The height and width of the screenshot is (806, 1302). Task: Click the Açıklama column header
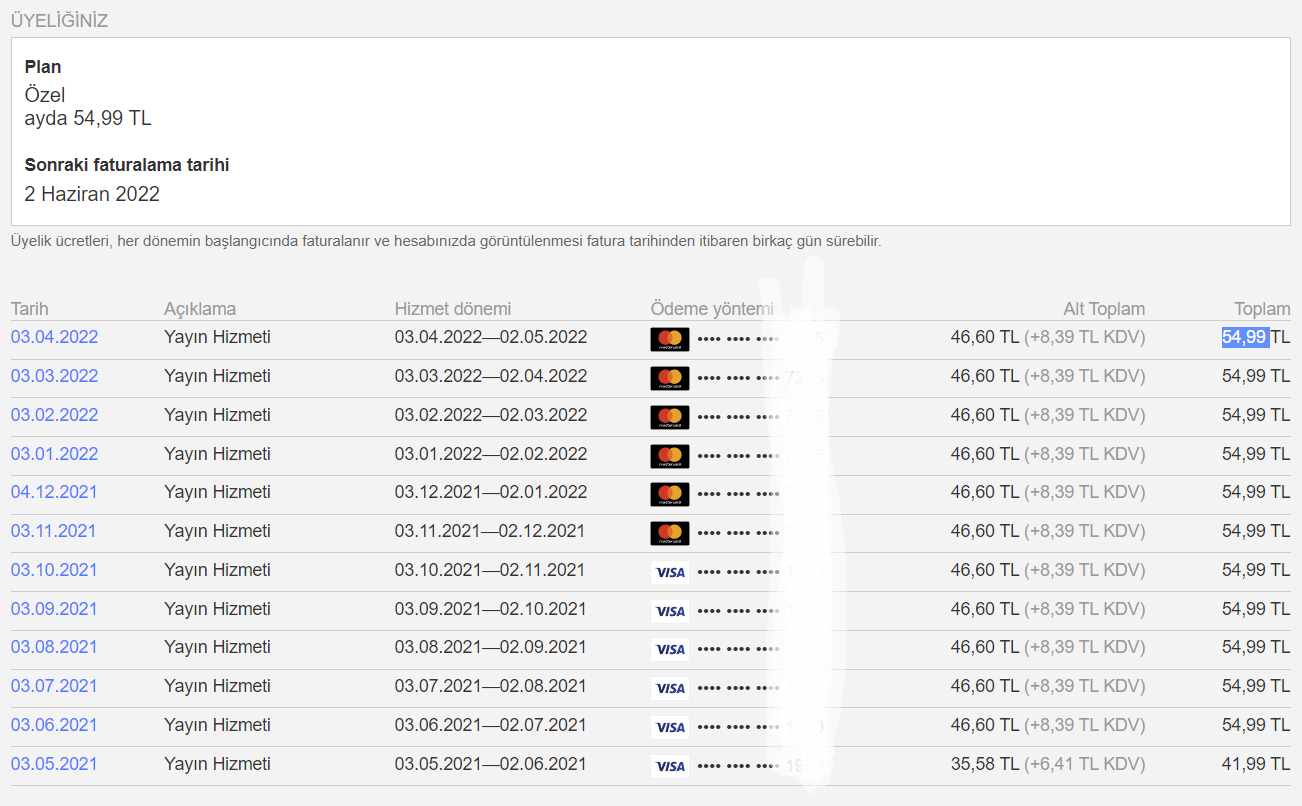coord(200,309)
